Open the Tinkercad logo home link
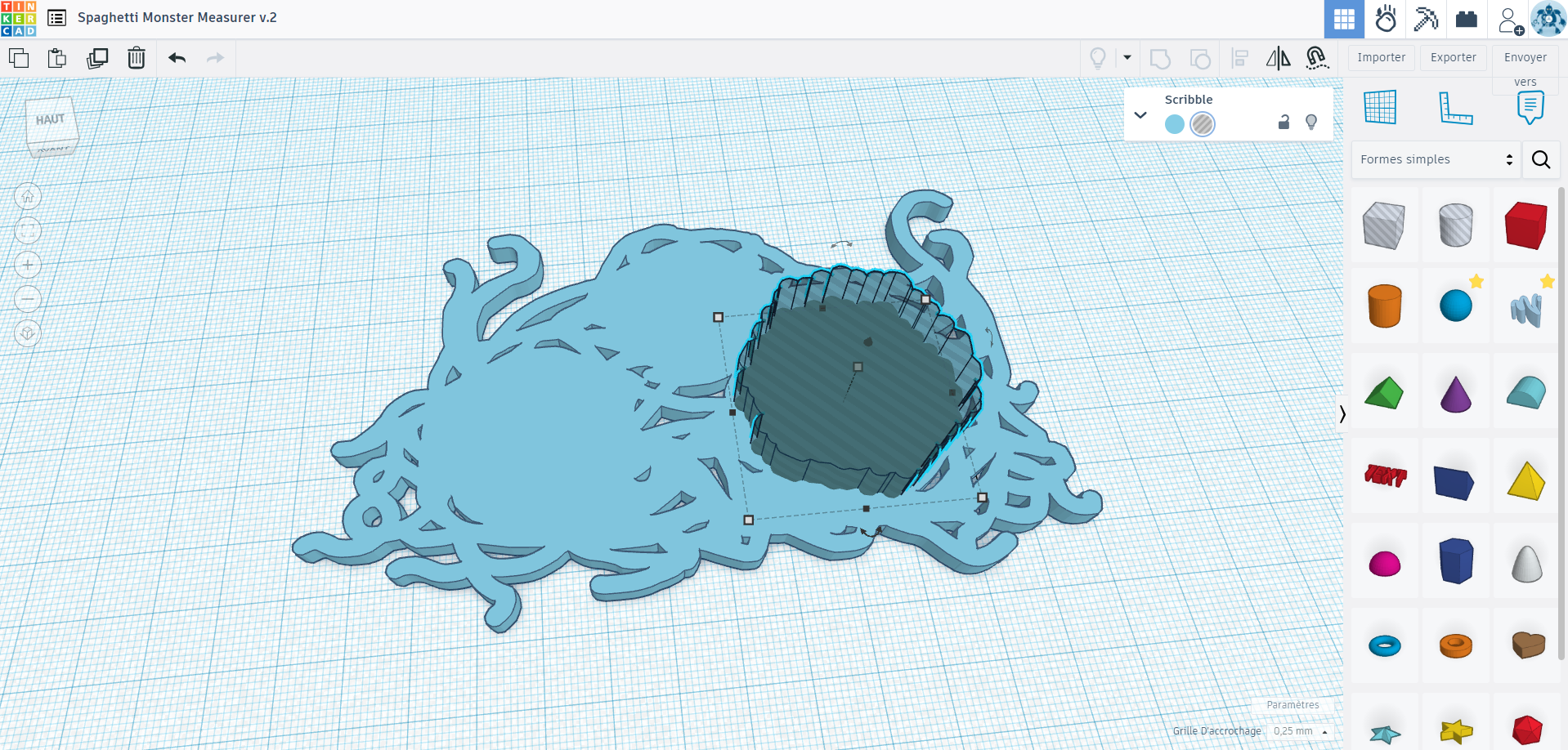Image resolution: width=1568 pixels, height=750 pixels. (x=18, y=18)
